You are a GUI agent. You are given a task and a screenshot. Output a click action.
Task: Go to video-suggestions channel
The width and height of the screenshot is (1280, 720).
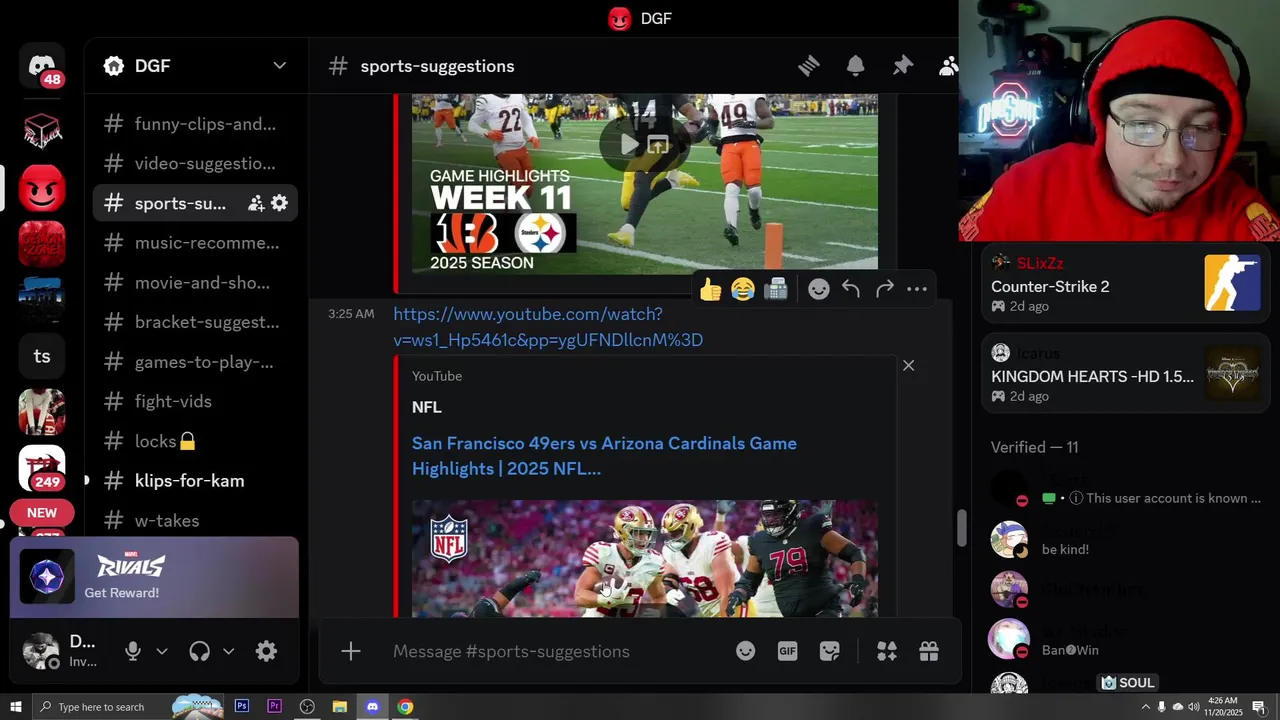tap(195, 163)
